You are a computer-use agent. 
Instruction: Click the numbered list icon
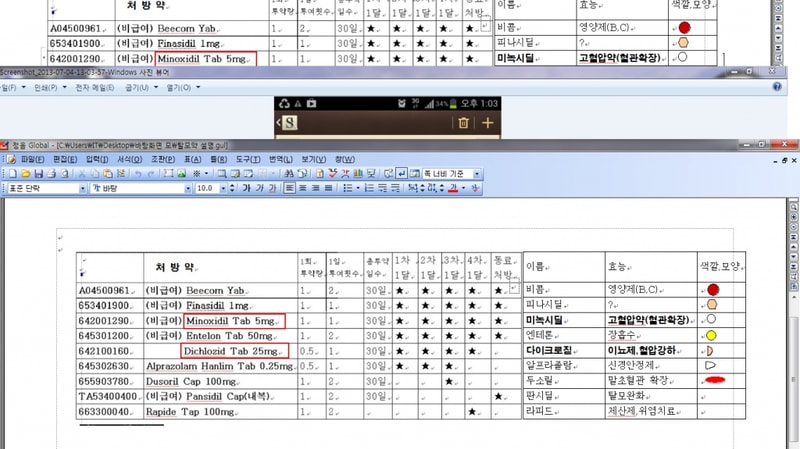[369, 188]
